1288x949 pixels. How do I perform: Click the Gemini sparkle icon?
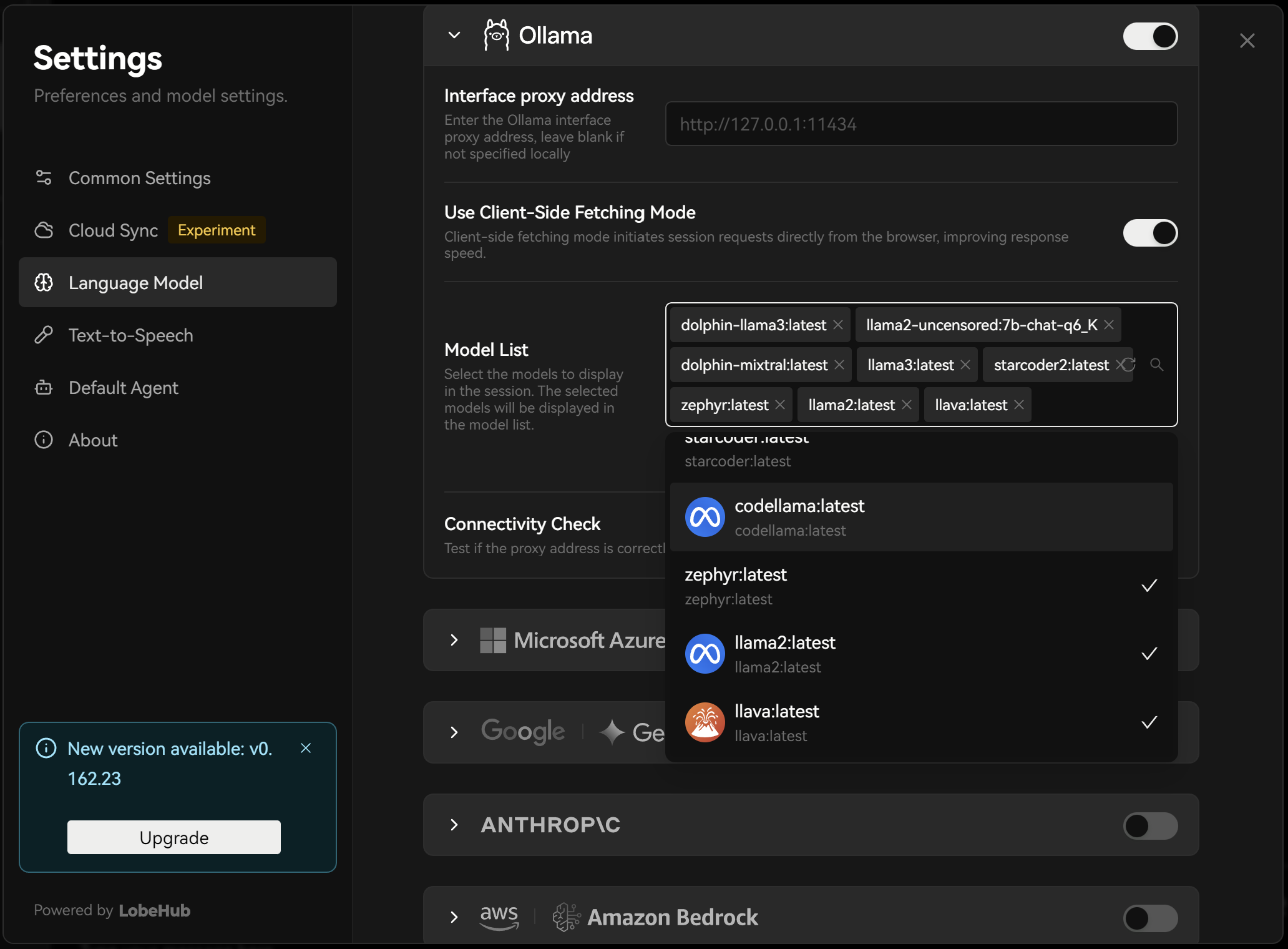tap(612, 732)
